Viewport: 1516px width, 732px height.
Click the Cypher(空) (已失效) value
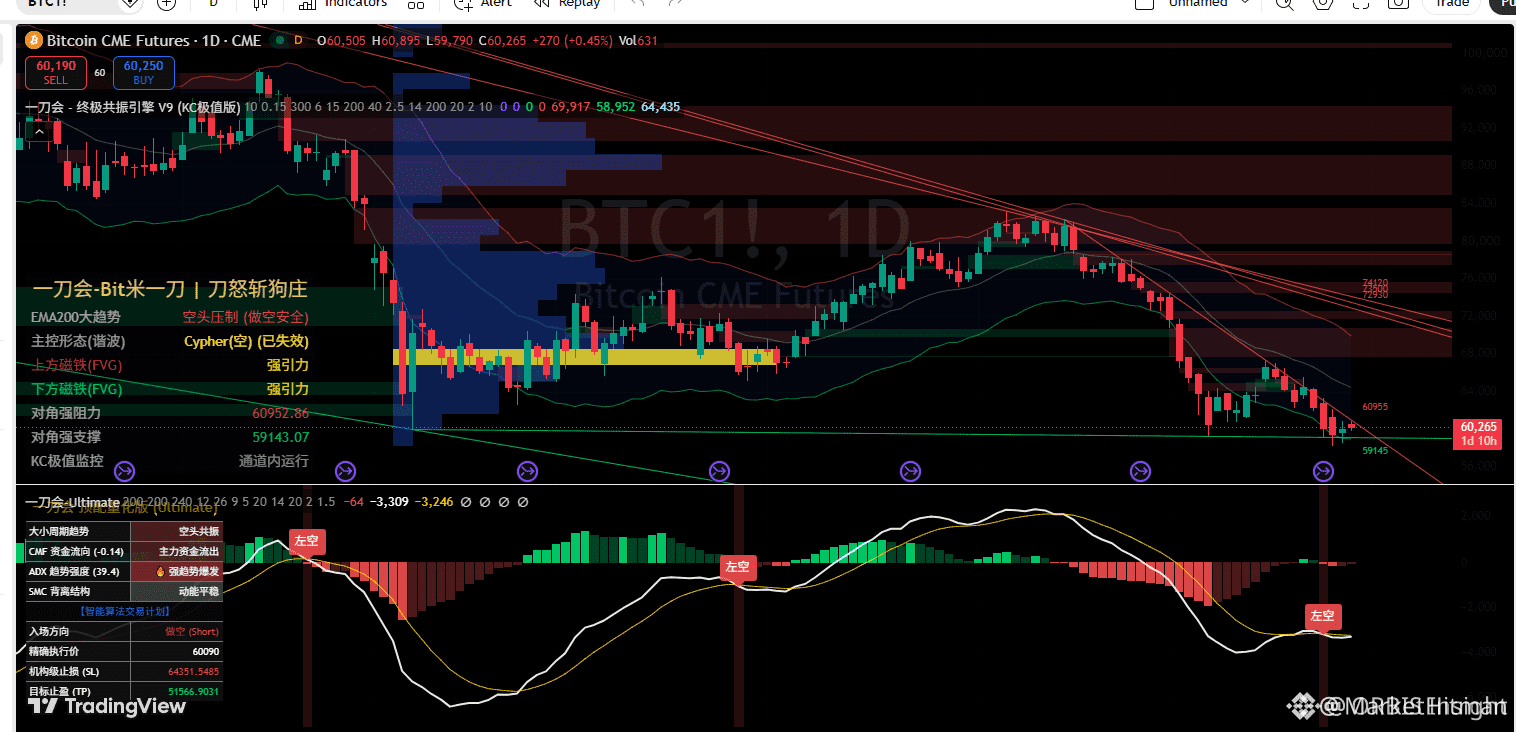click(x=247, y=341)
